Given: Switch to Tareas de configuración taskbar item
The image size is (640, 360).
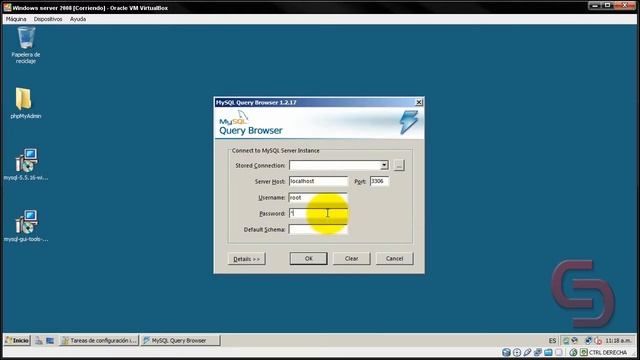Looking at the screenshot, I should click(99, 340).
